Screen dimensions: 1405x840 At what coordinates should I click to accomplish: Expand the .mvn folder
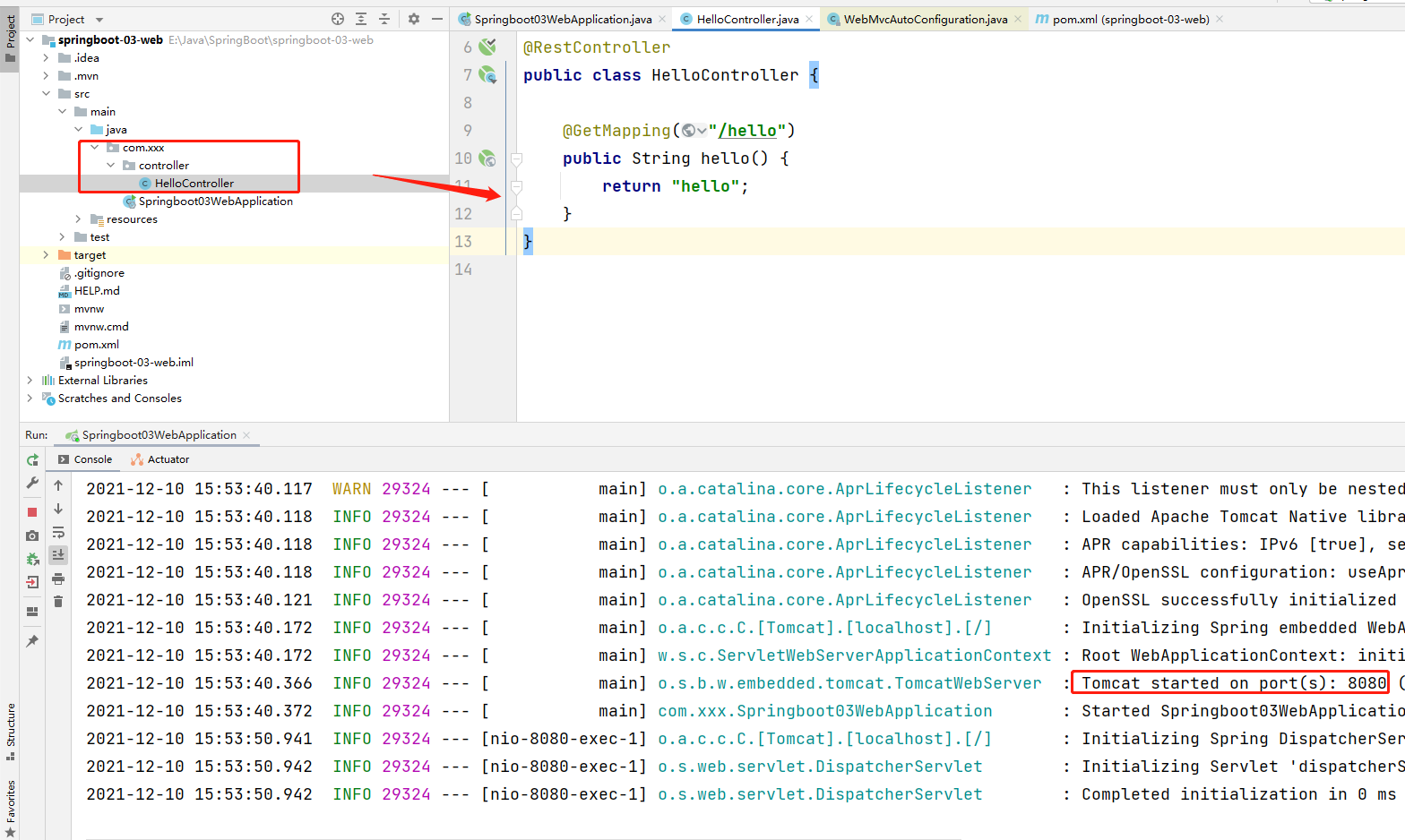click(x=47, y=76)
